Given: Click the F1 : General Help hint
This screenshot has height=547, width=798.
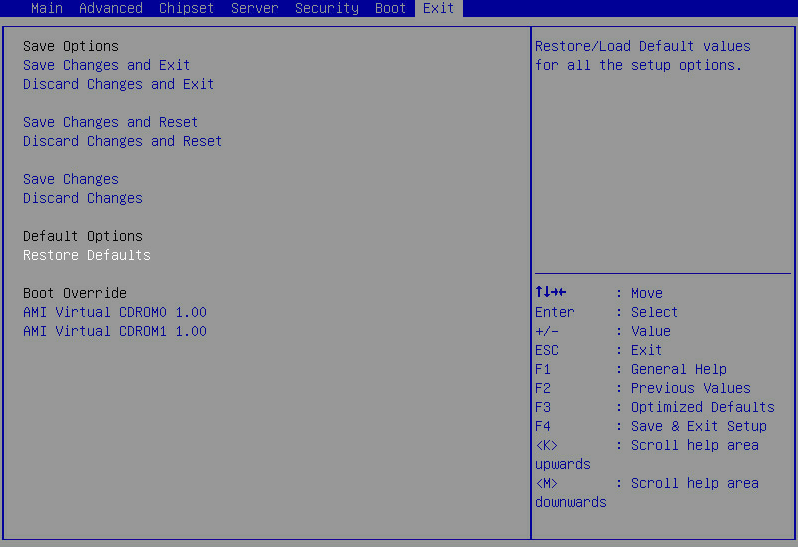Looking at the screenshot, I should [x=631, y=369].
